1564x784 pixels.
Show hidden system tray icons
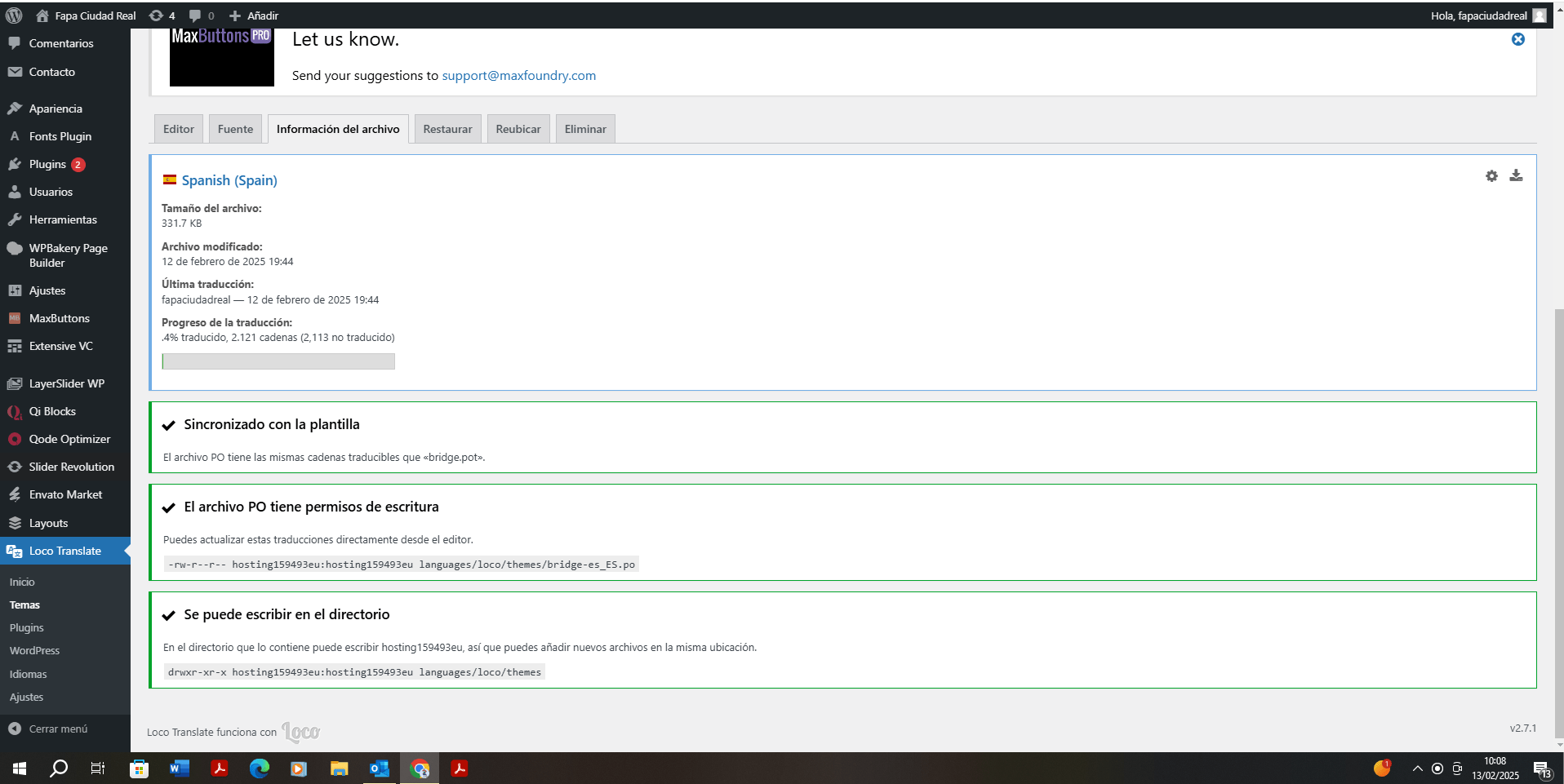(1417, 768)
